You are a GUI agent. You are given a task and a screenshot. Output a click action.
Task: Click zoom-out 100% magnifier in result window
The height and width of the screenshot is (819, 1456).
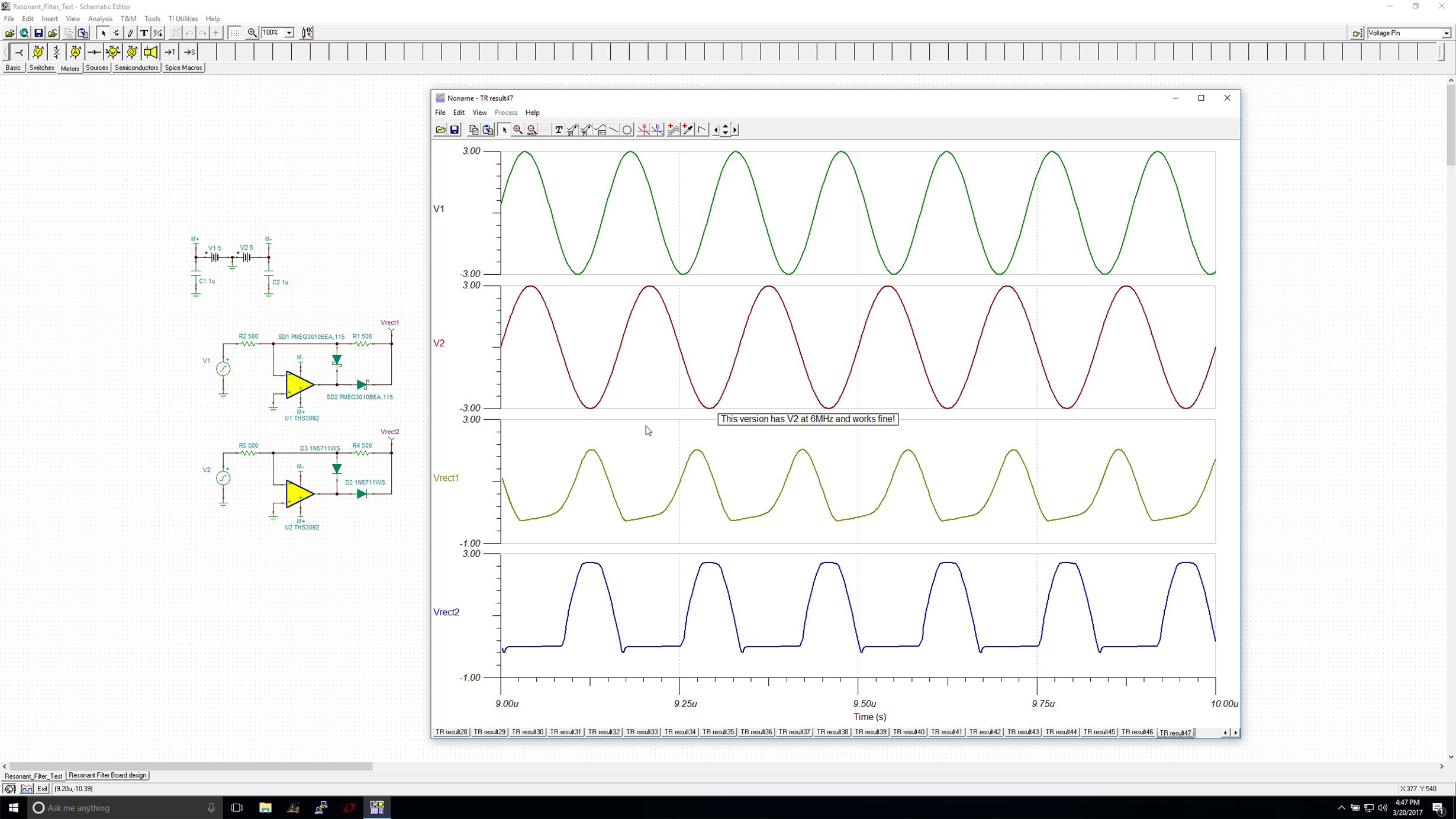coord(531,130)
